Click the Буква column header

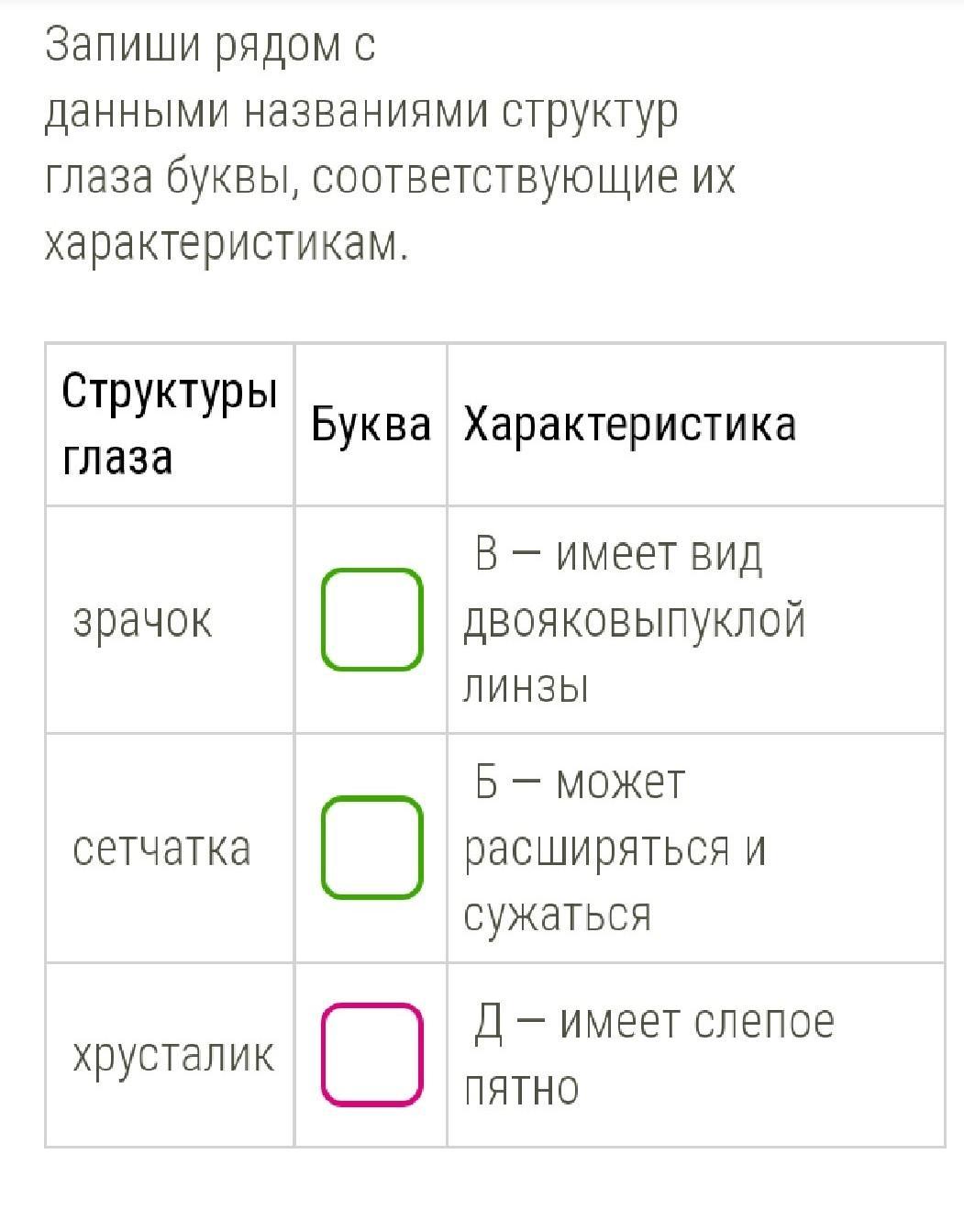coord(371,424)
